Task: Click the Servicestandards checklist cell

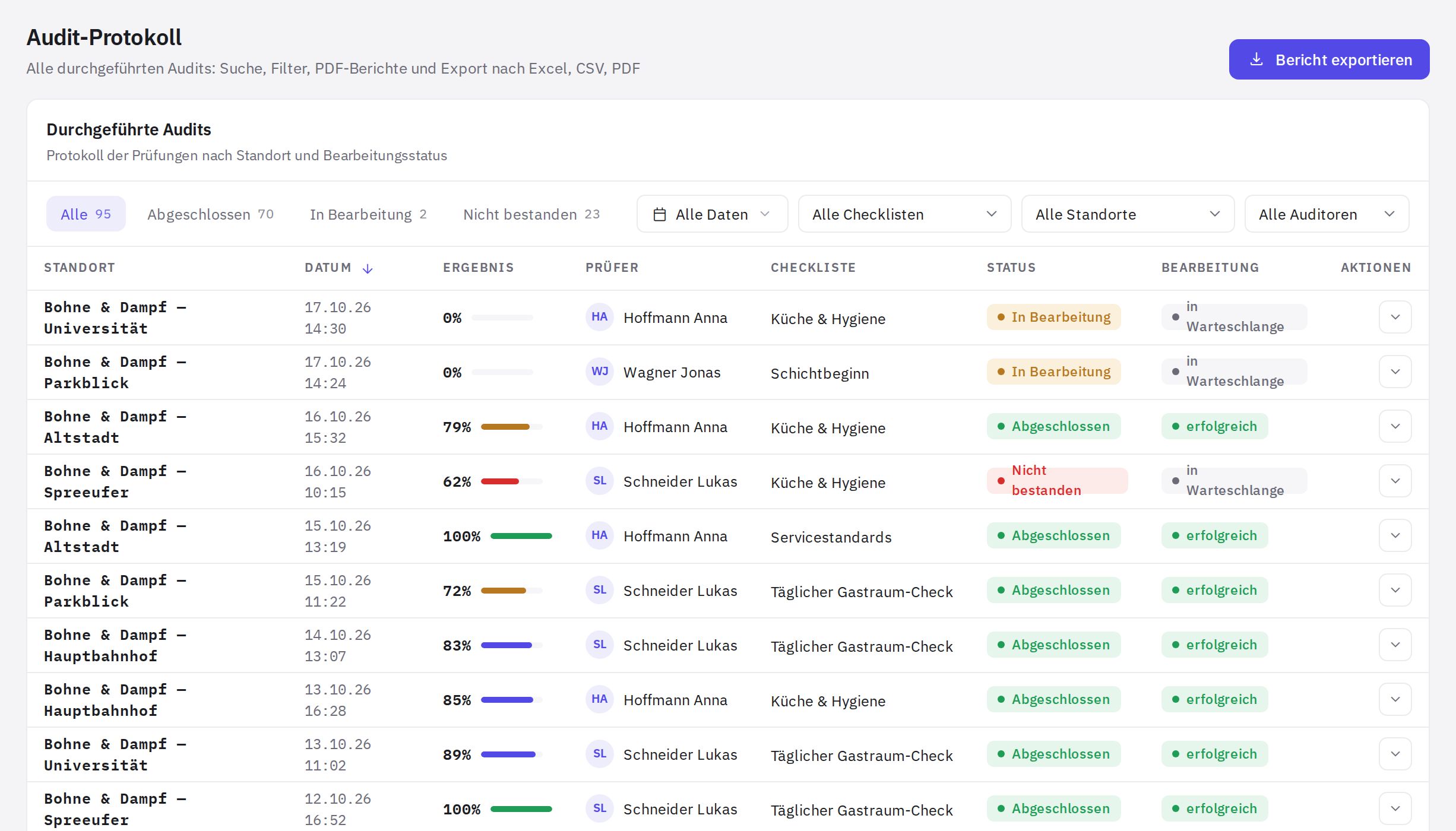Action: coord(831,537)
